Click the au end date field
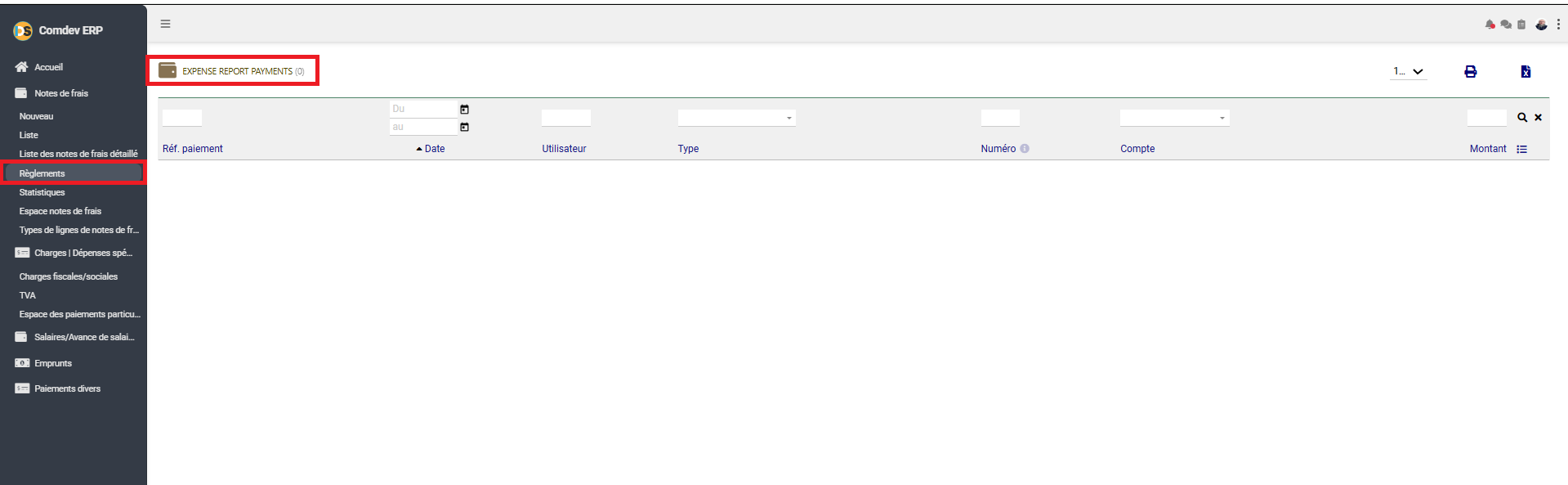This screenshot has width=1568, height=485. tap(423, 127)
